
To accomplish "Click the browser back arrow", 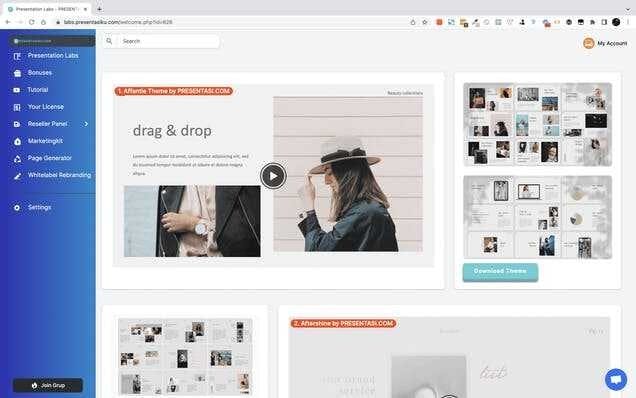I will coord(8,22).
